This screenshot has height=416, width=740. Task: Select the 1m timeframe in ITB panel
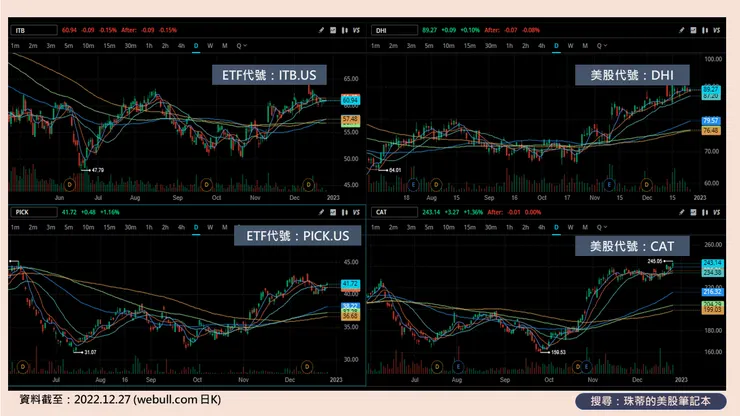[15, 46]
